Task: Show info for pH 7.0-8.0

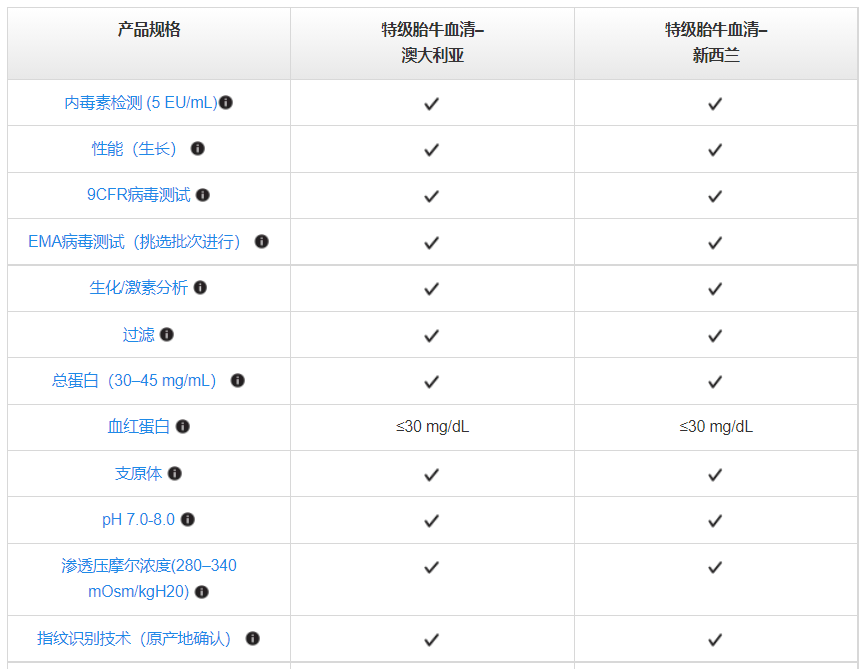Action: pos(188,520)
